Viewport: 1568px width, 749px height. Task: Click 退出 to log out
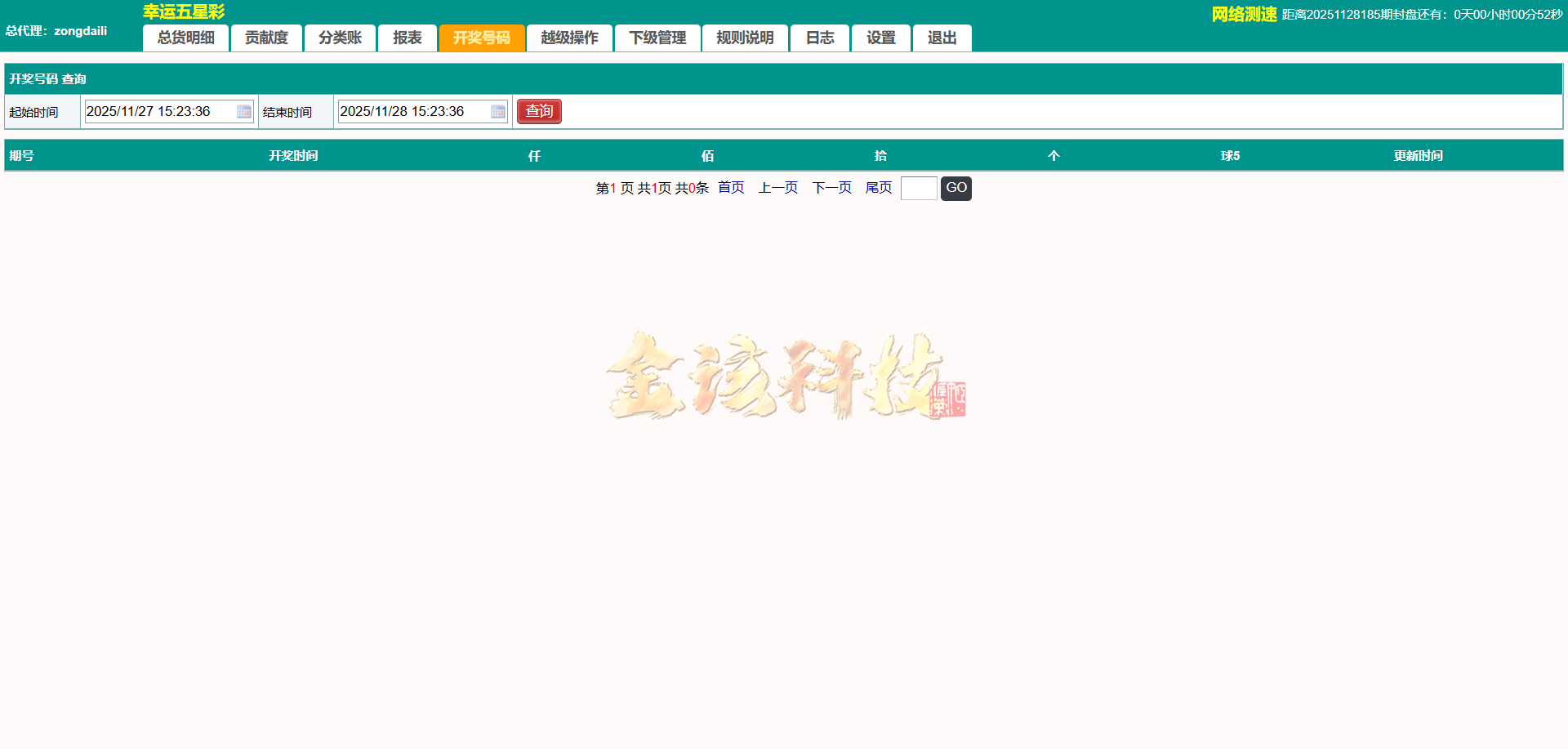[x=942, y=38]
